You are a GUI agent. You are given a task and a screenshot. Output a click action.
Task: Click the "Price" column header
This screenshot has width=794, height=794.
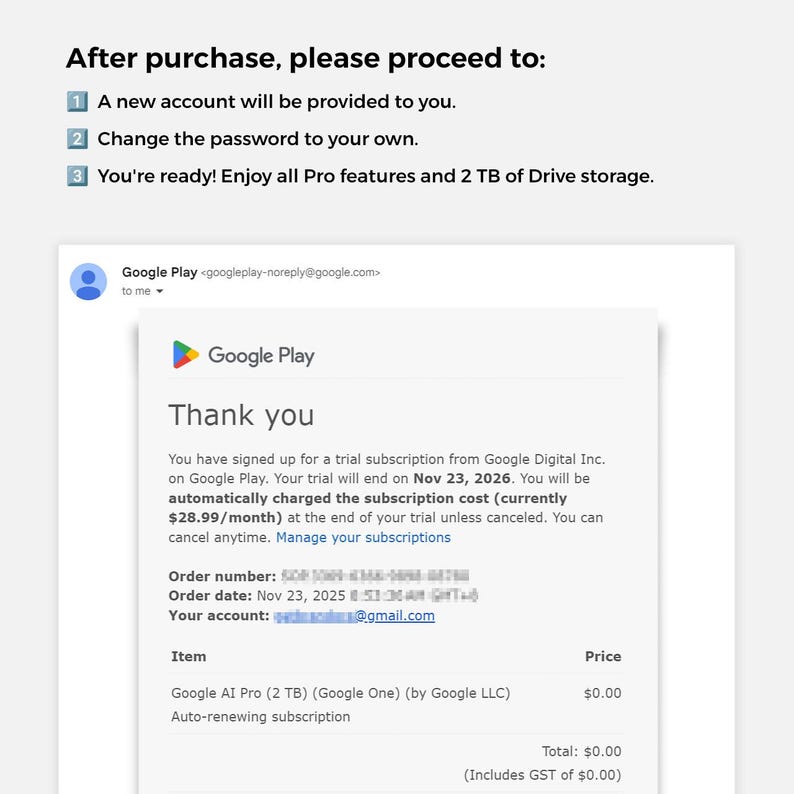pyautogui.click(x=603, y=657)
